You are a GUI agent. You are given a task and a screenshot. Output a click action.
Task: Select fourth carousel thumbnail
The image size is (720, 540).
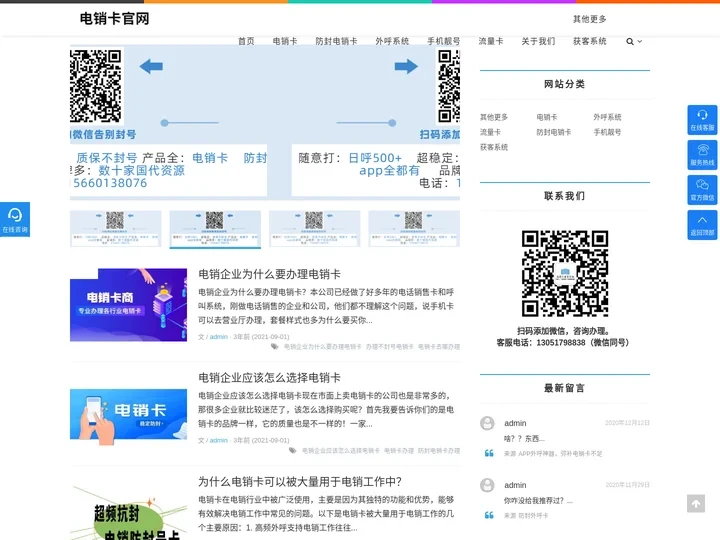coord(414,229)
